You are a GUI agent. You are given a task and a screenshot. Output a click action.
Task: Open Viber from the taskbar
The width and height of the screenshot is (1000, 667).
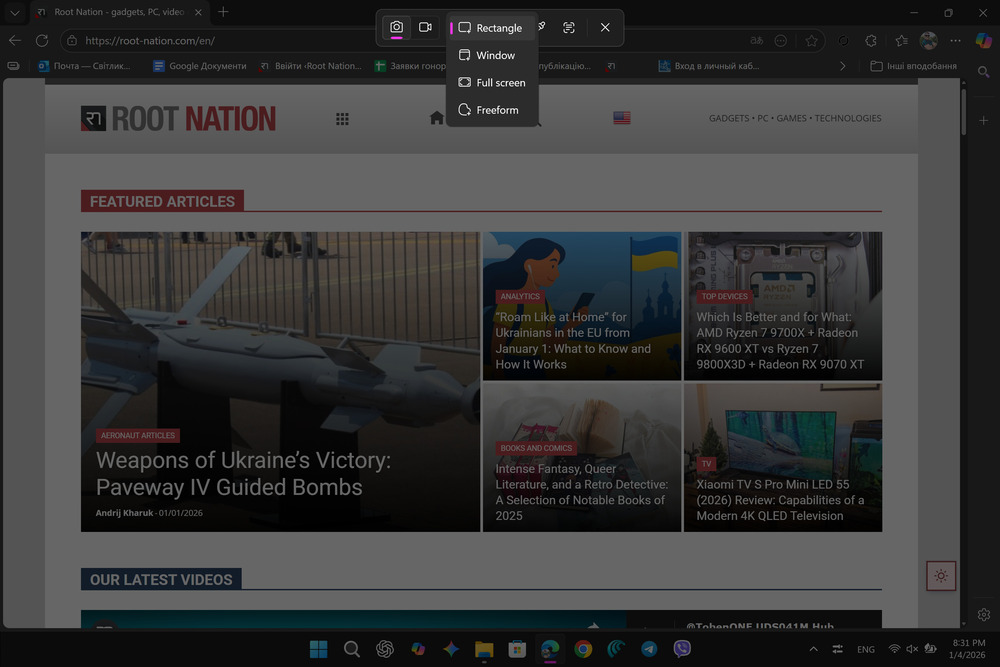682,649
